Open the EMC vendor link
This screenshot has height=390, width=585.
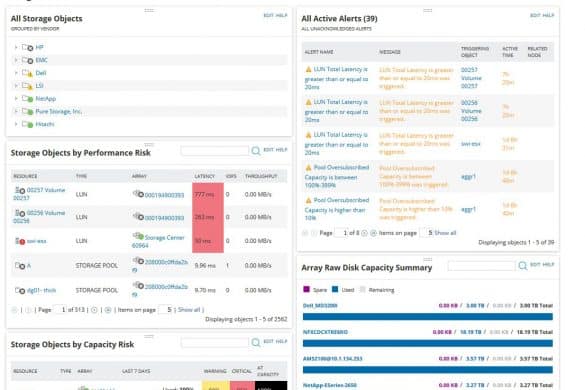[41, 60]
